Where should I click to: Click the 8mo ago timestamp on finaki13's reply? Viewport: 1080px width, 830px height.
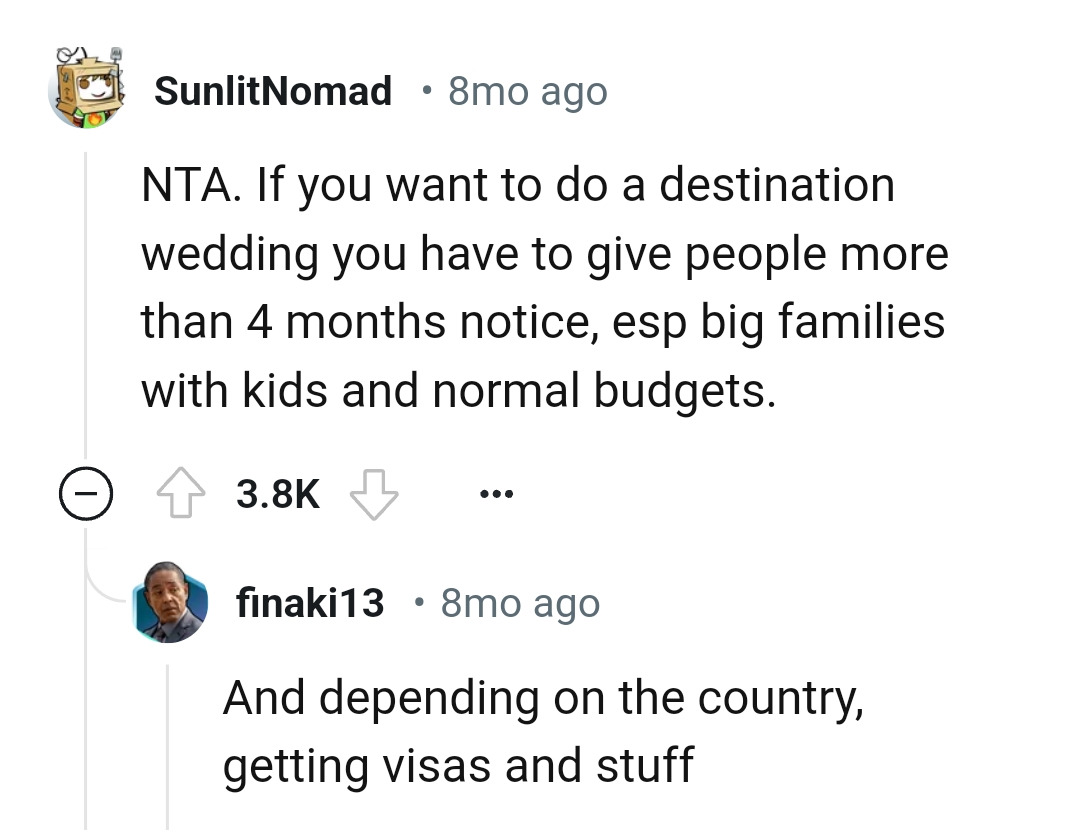point(519,602)
